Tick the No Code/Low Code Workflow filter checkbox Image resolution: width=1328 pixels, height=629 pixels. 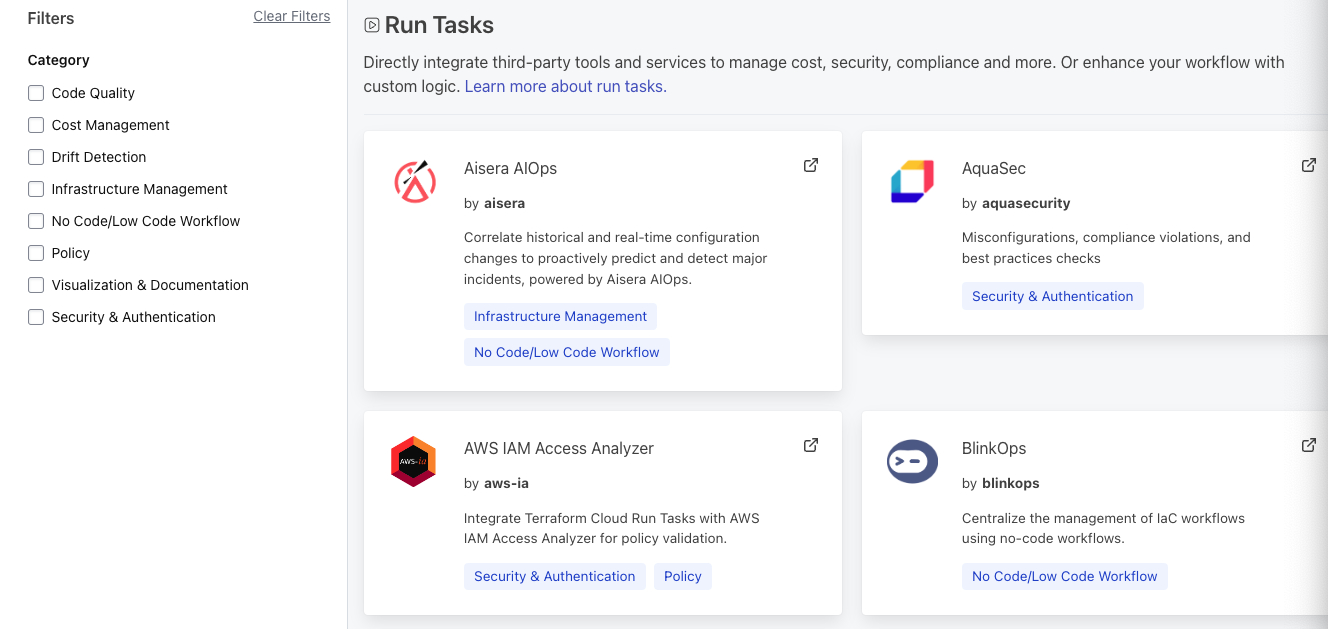point(36,221)
